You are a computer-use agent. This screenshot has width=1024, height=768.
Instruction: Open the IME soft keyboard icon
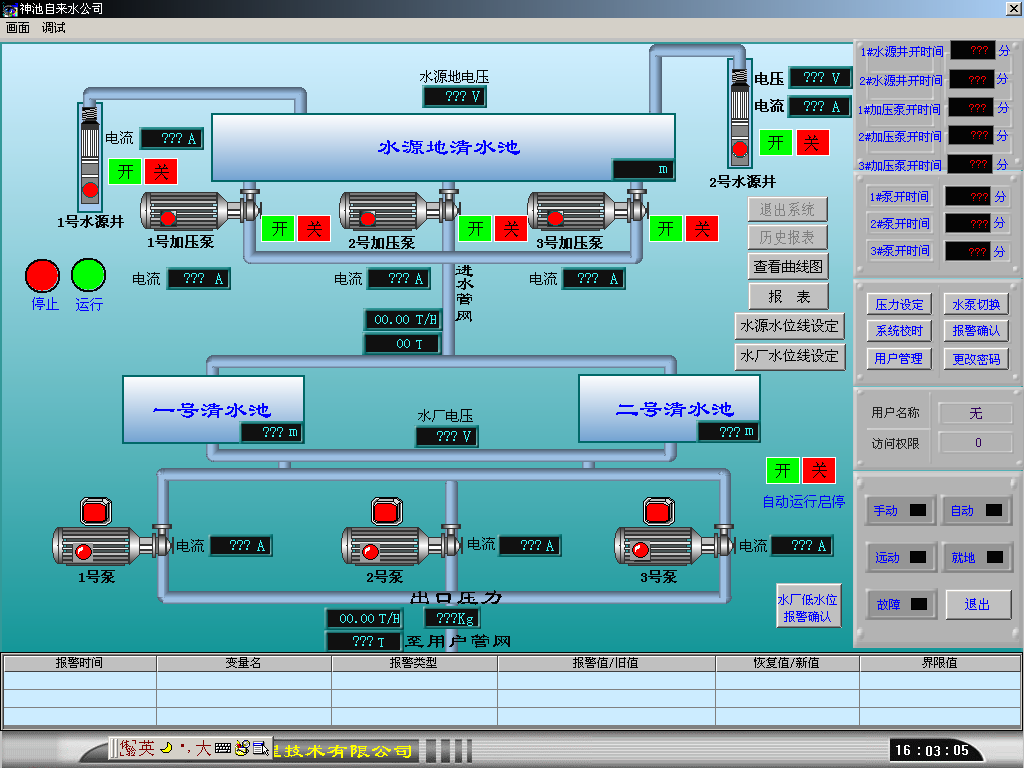pyautogui.click(x=223, y=748)
